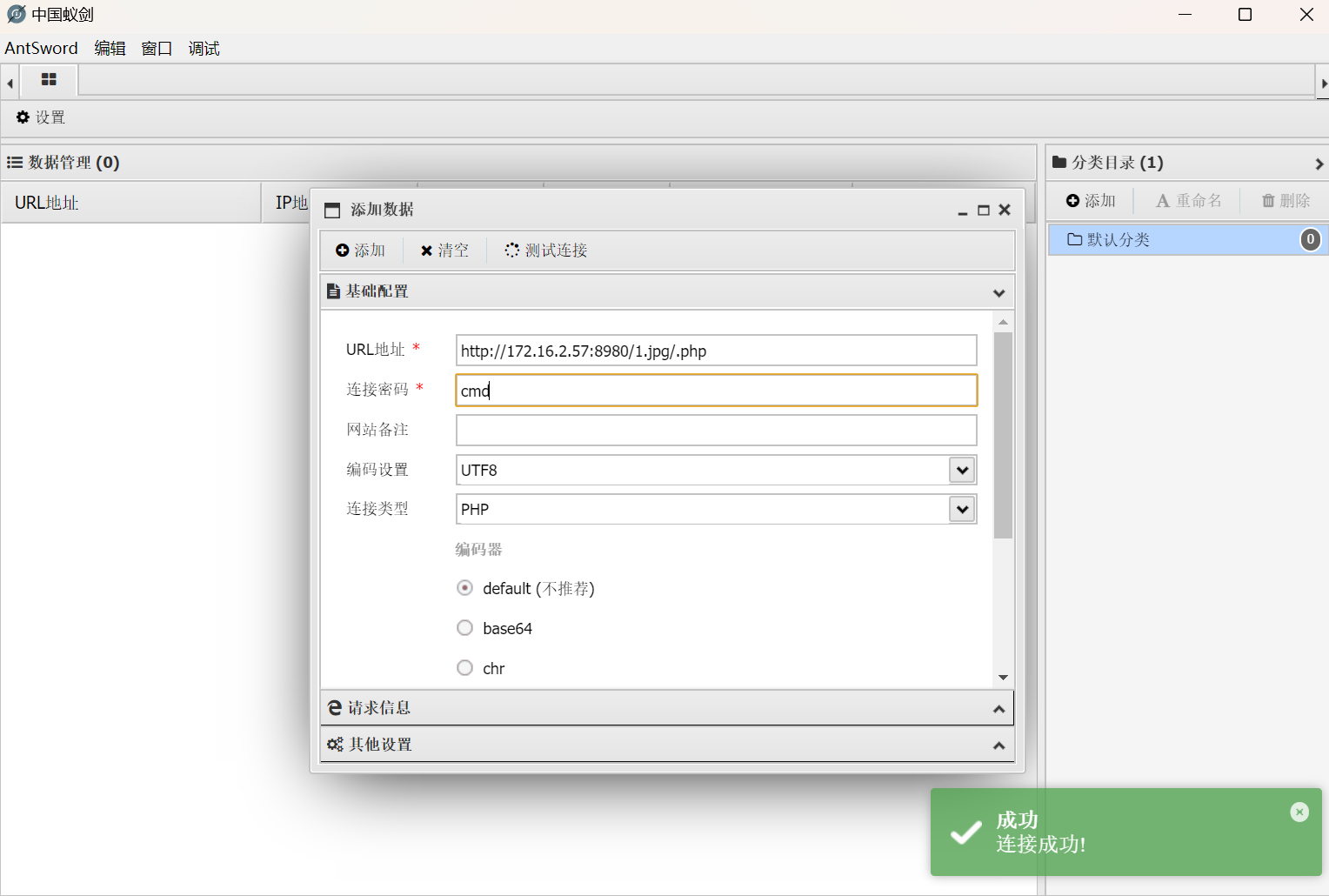Image resolution: width=1329 pixels, height=896 pixels.
Task: Focus the 连接密码 input field
Action: click(716, 391)
